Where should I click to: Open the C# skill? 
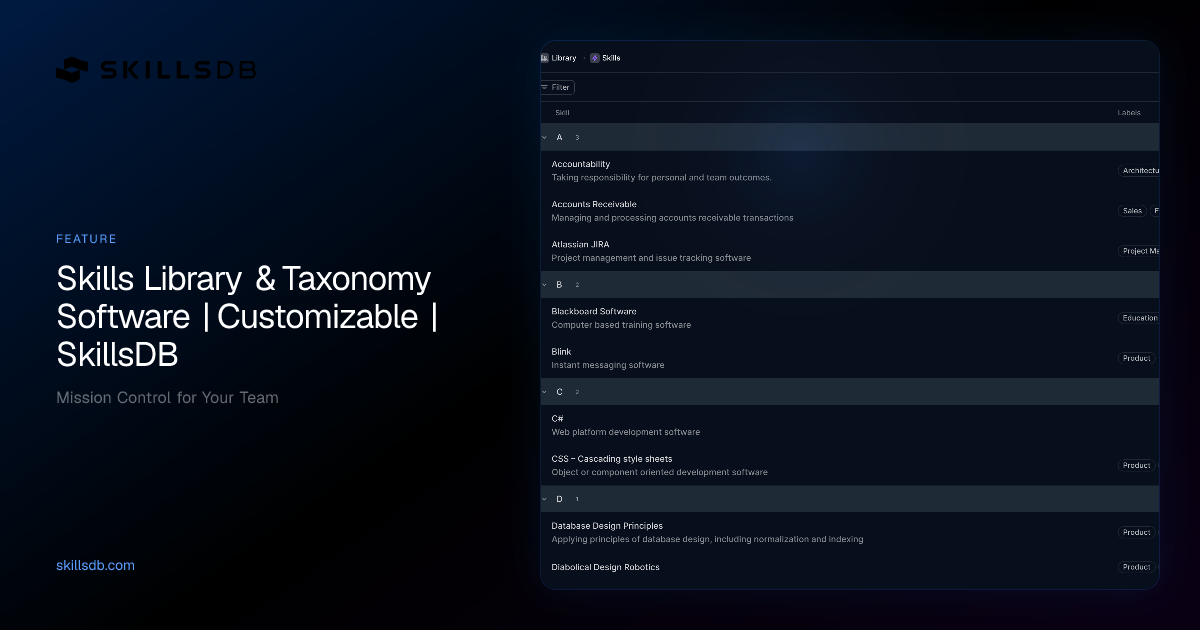558,418
